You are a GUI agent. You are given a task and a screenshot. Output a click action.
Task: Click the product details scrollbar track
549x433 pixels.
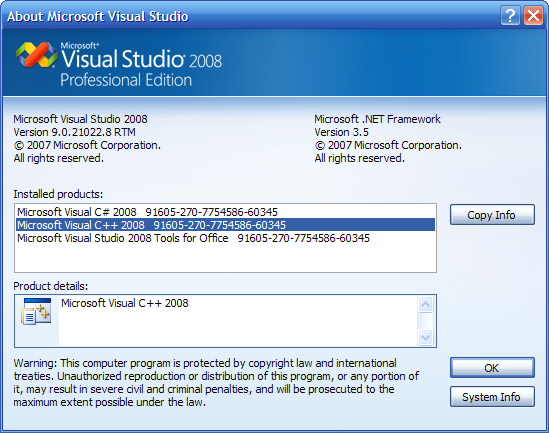[425, 321]
